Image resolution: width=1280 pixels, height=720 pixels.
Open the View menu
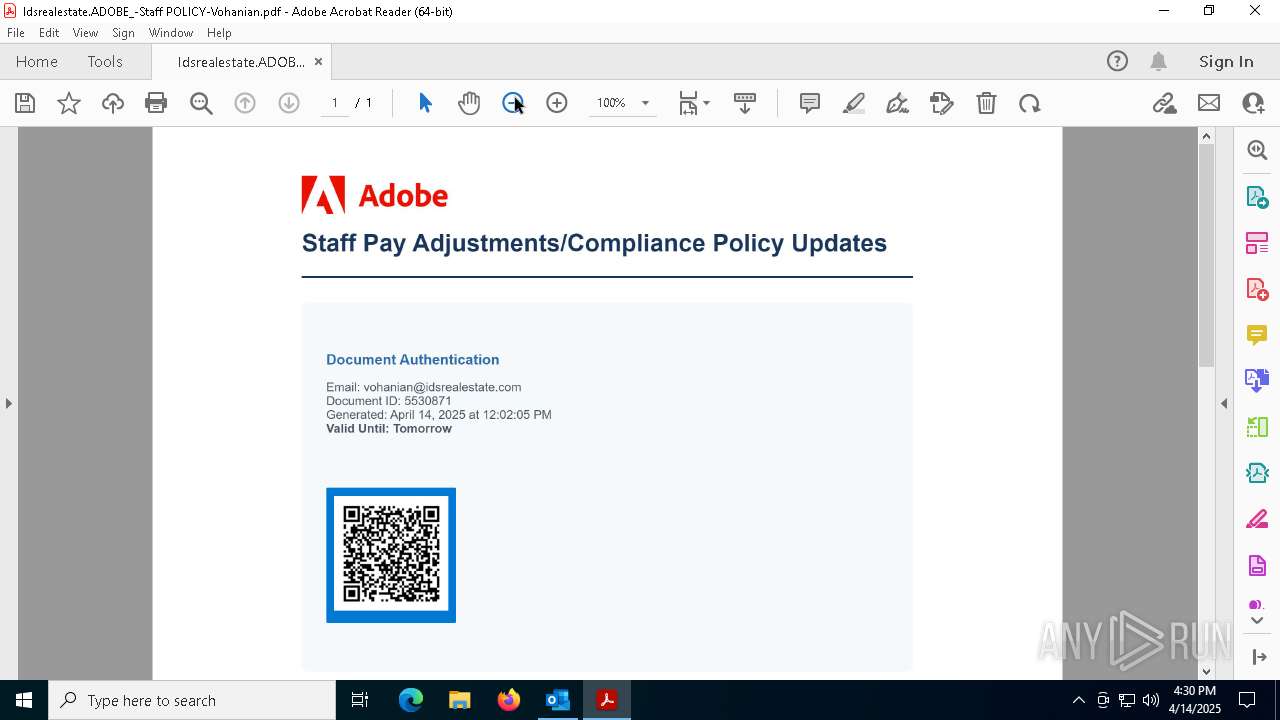tap(86, 33)
